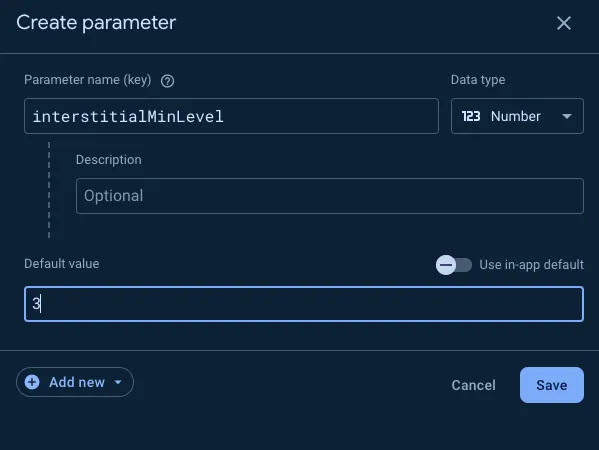Click the Use in-app default label
Image resolution: width=599 pixels, height=450 pixels.
531,265
